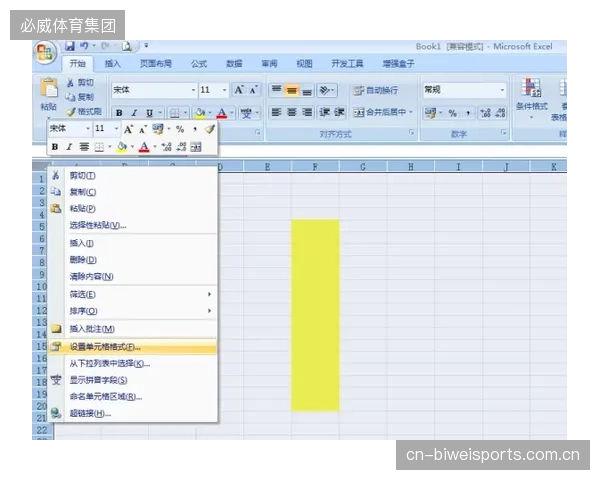Toggle top align in ribbon alignment group
This screenshot has height=480, width=600.
[x=276, y=90]
